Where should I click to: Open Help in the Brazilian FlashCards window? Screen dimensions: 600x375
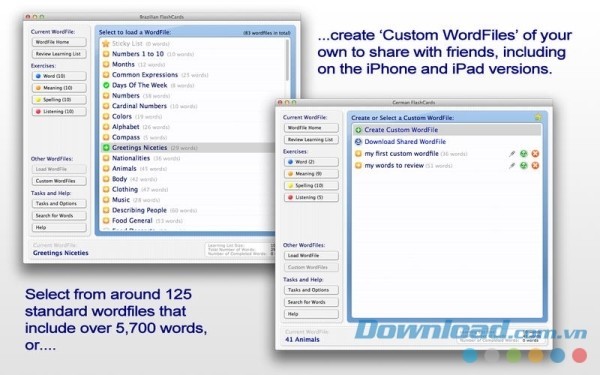[59, 227]
